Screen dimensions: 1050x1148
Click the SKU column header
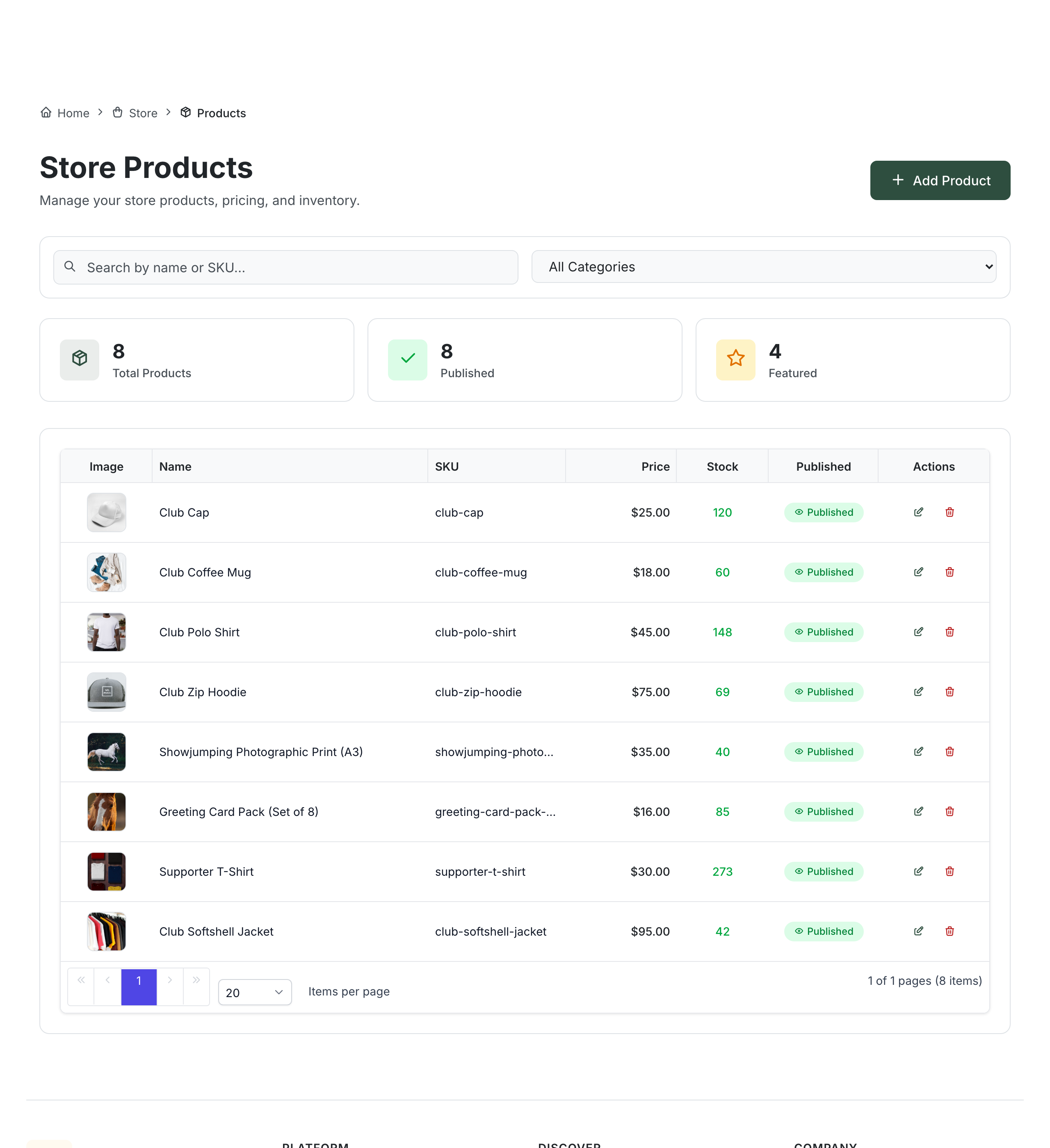tap(496, 466)
